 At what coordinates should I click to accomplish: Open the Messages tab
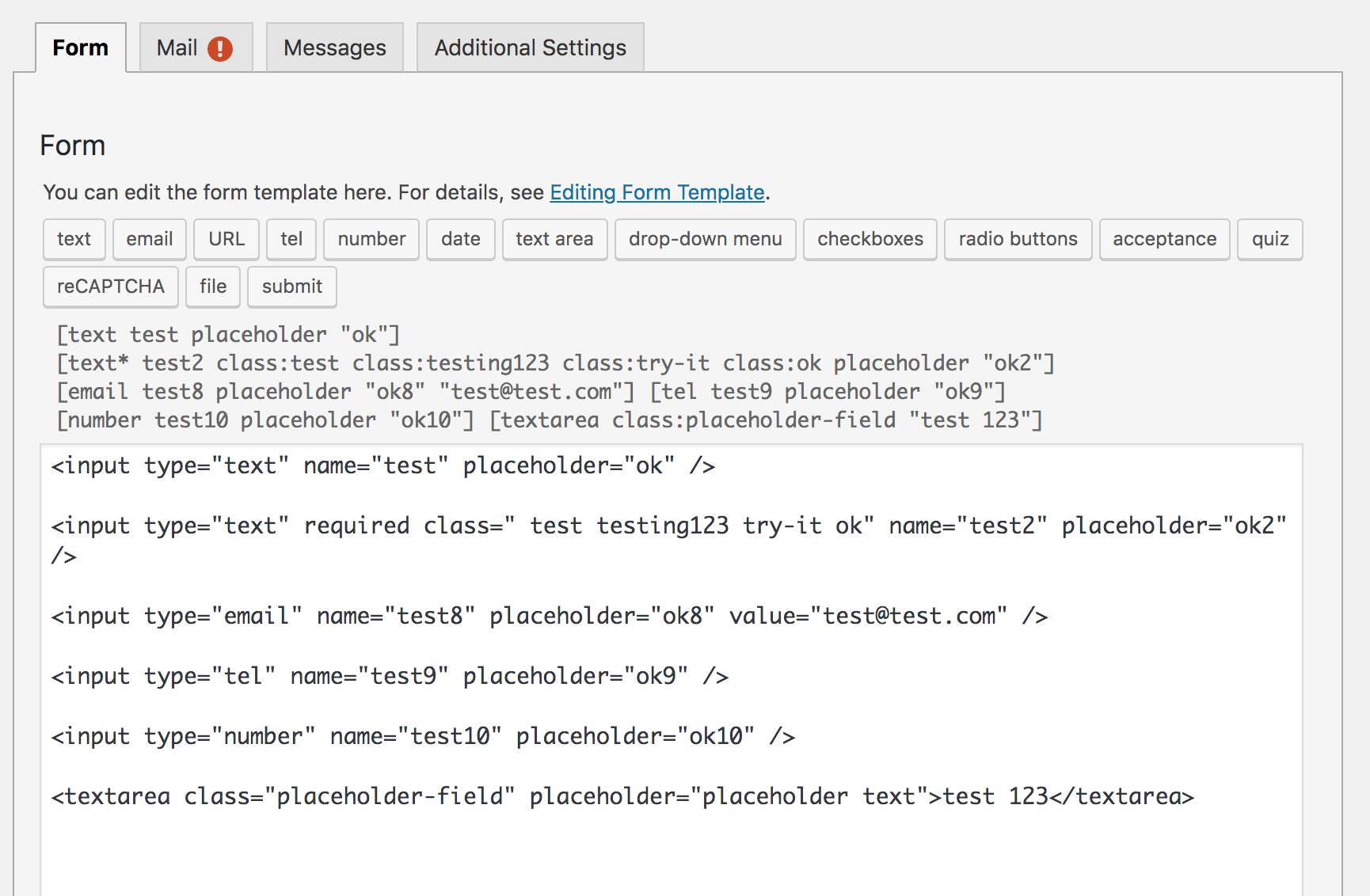(x=335, y=47)
